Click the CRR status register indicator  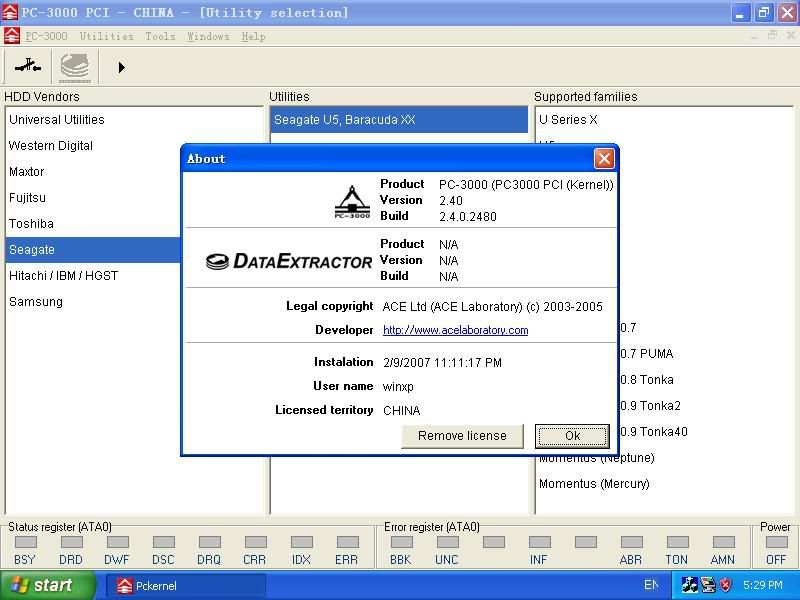tap(255, 542)
